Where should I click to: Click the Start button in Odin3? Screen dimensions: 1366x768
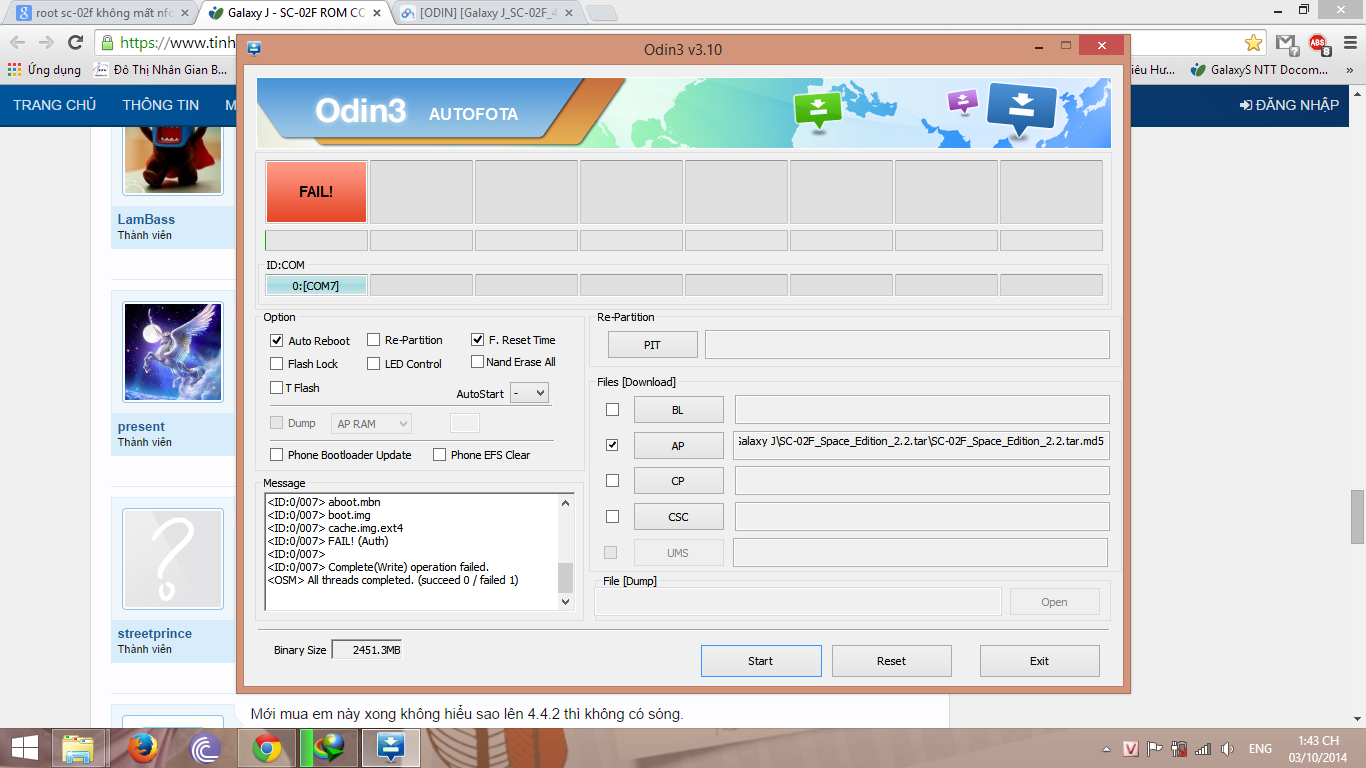point(761,661)
